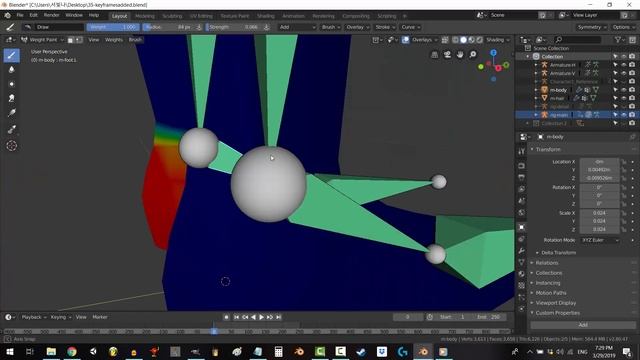The width and height of the screenshot is (640, 360).
Task: Open the Render menu
Action: pos(51,16)
